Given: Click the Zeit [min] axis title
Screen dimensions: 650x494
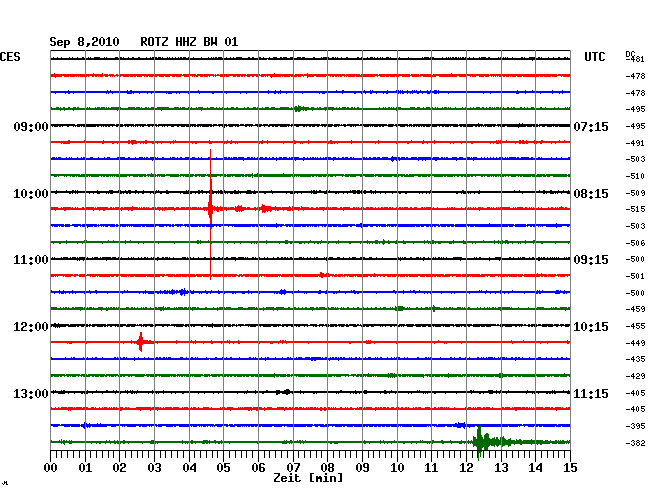Looking at the screenshot, I should pos(308,478).
